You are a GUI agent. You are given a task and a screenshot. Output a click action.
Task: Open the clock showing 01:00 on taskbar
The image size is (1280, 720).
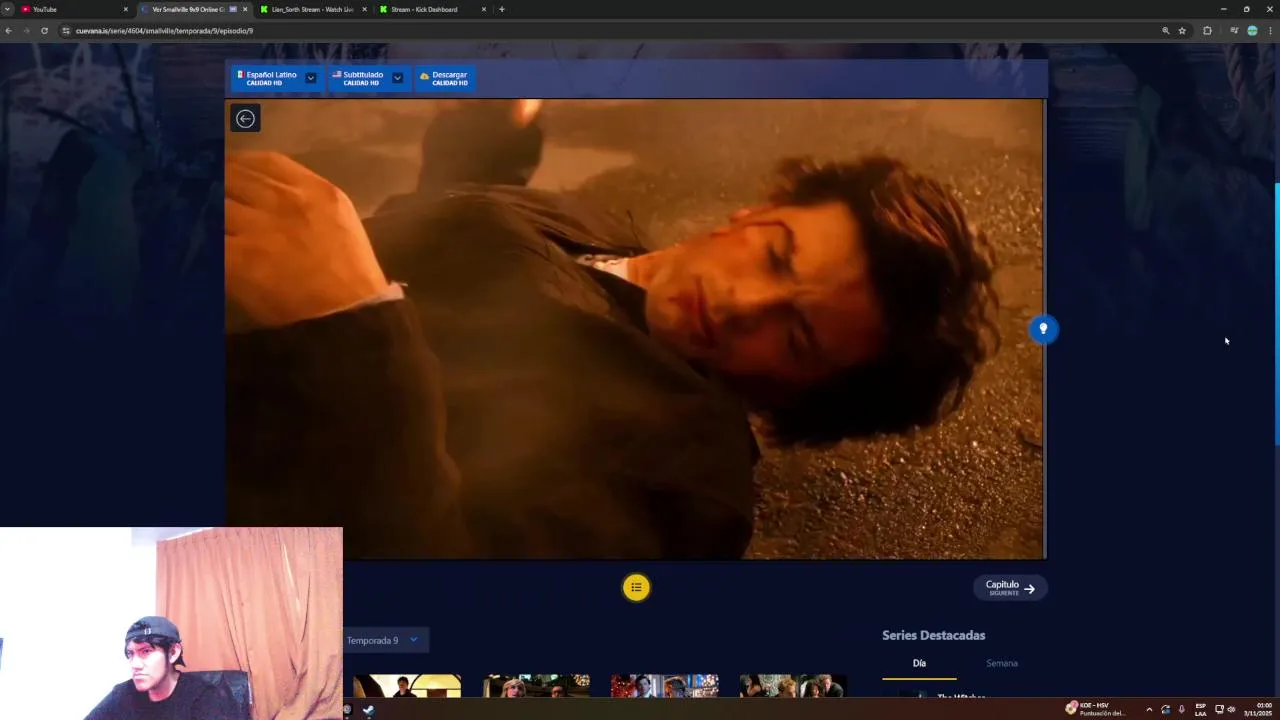pyautogui.click(x=1258, y=709)
